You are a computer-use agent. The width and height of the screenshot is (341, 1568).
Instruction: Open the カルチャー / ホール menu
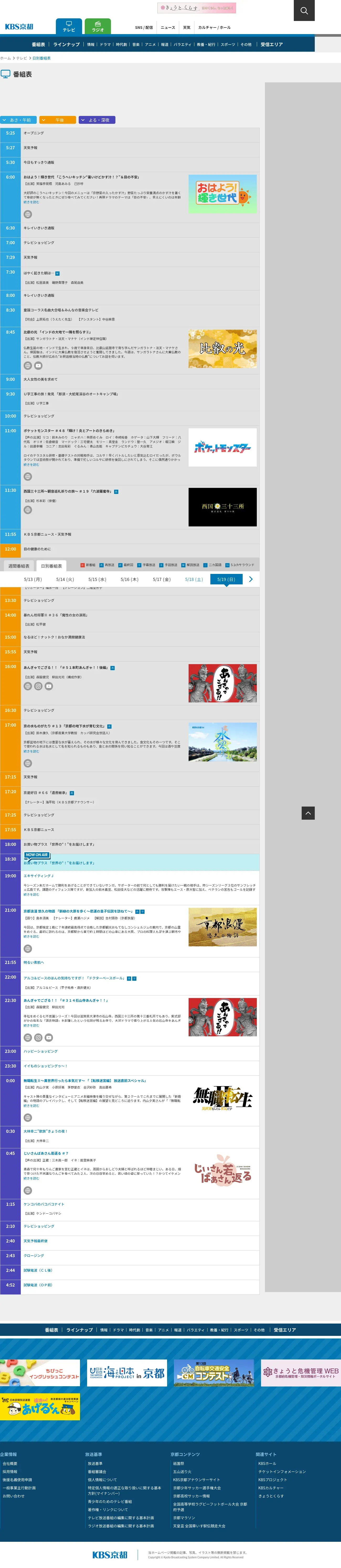pos(214,27)
